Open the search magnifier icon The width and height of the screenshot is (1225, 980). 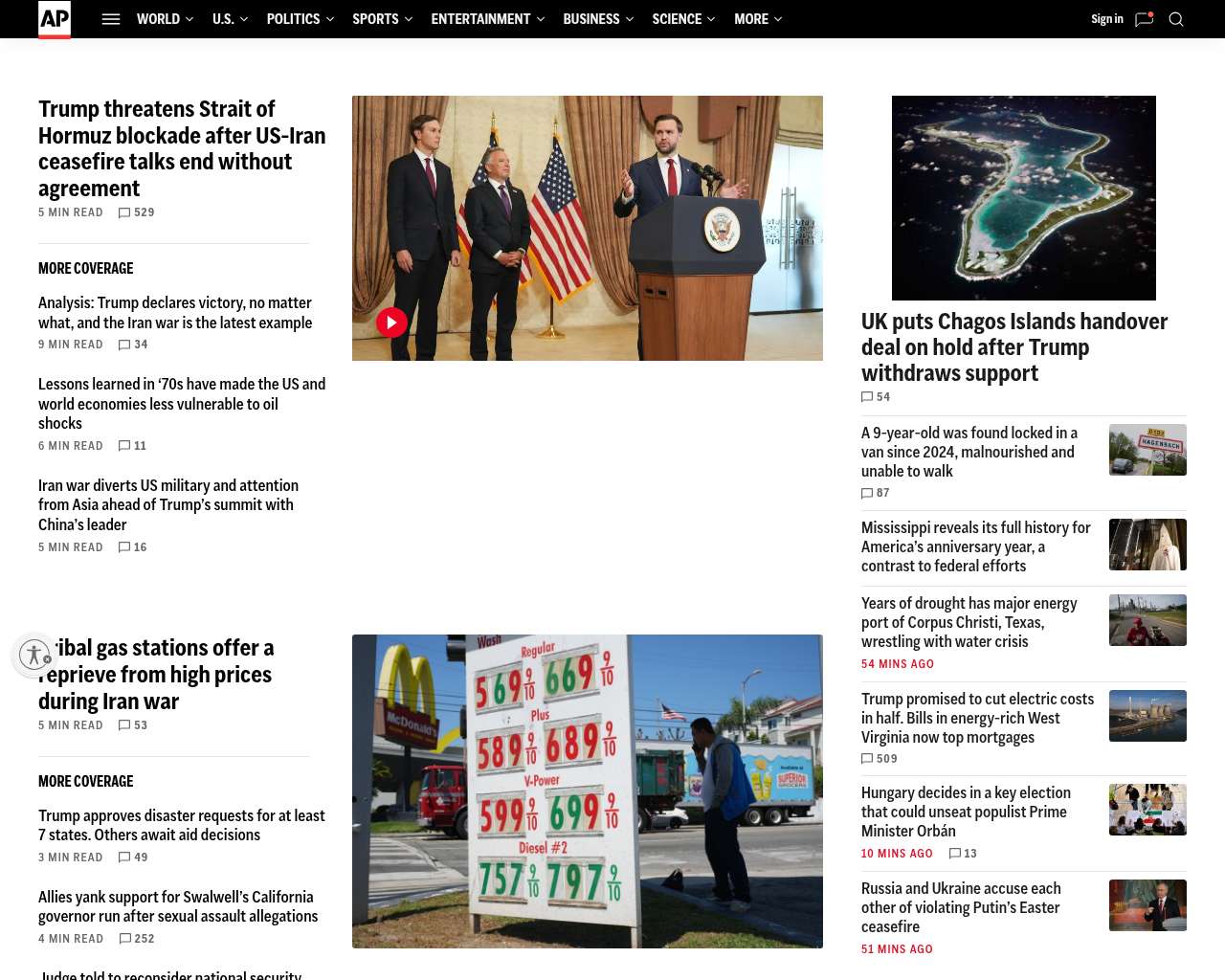[x=1176, y=19]
